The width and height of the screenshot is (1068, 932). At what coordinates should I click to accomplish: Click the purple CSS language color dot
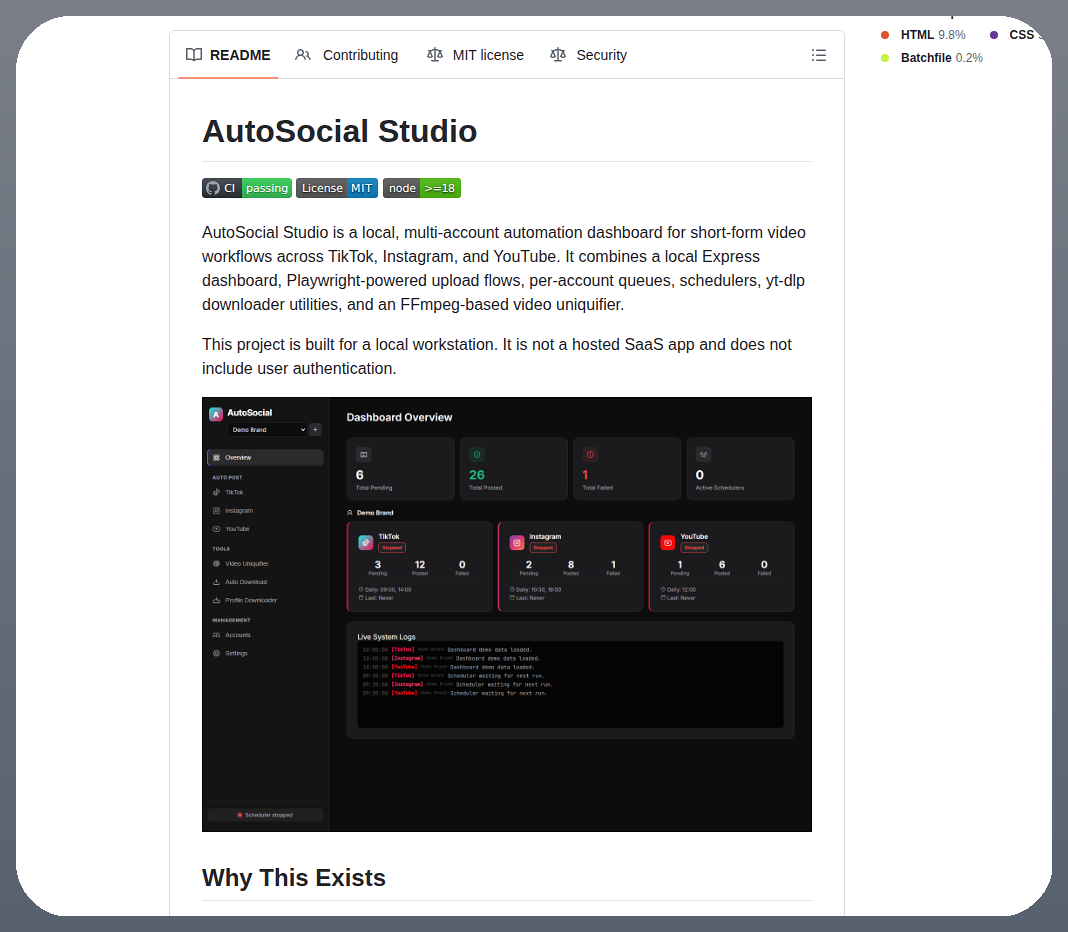pos(994,35)
